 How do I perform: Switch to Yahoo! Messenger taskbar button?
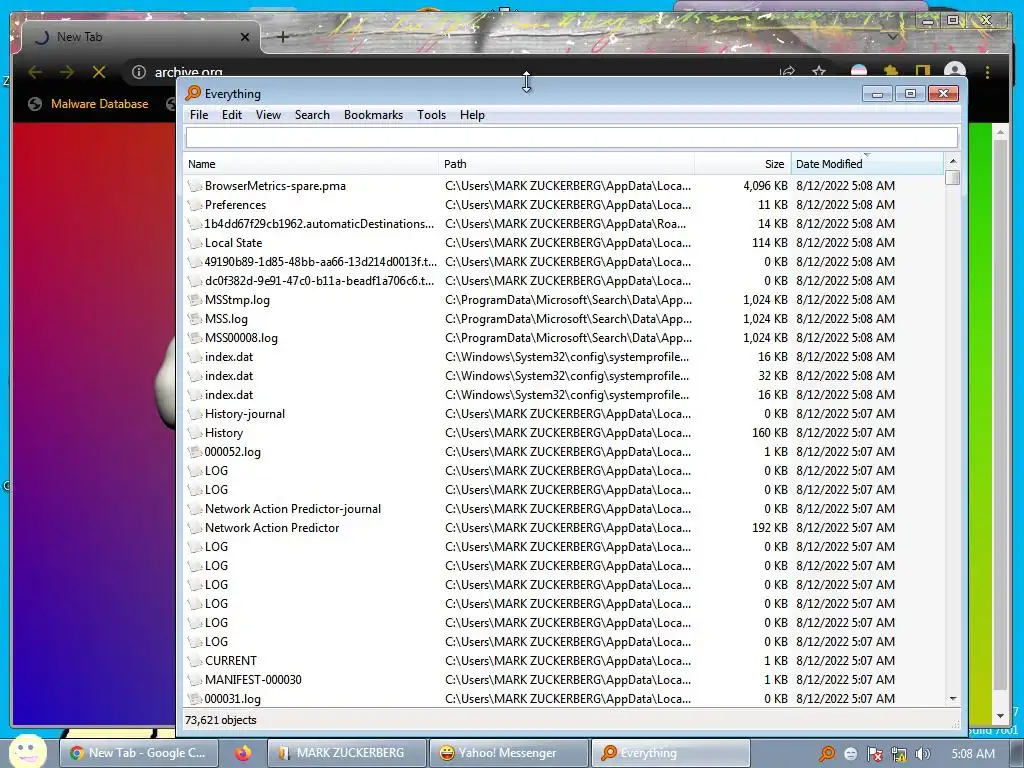coord(509,753)
